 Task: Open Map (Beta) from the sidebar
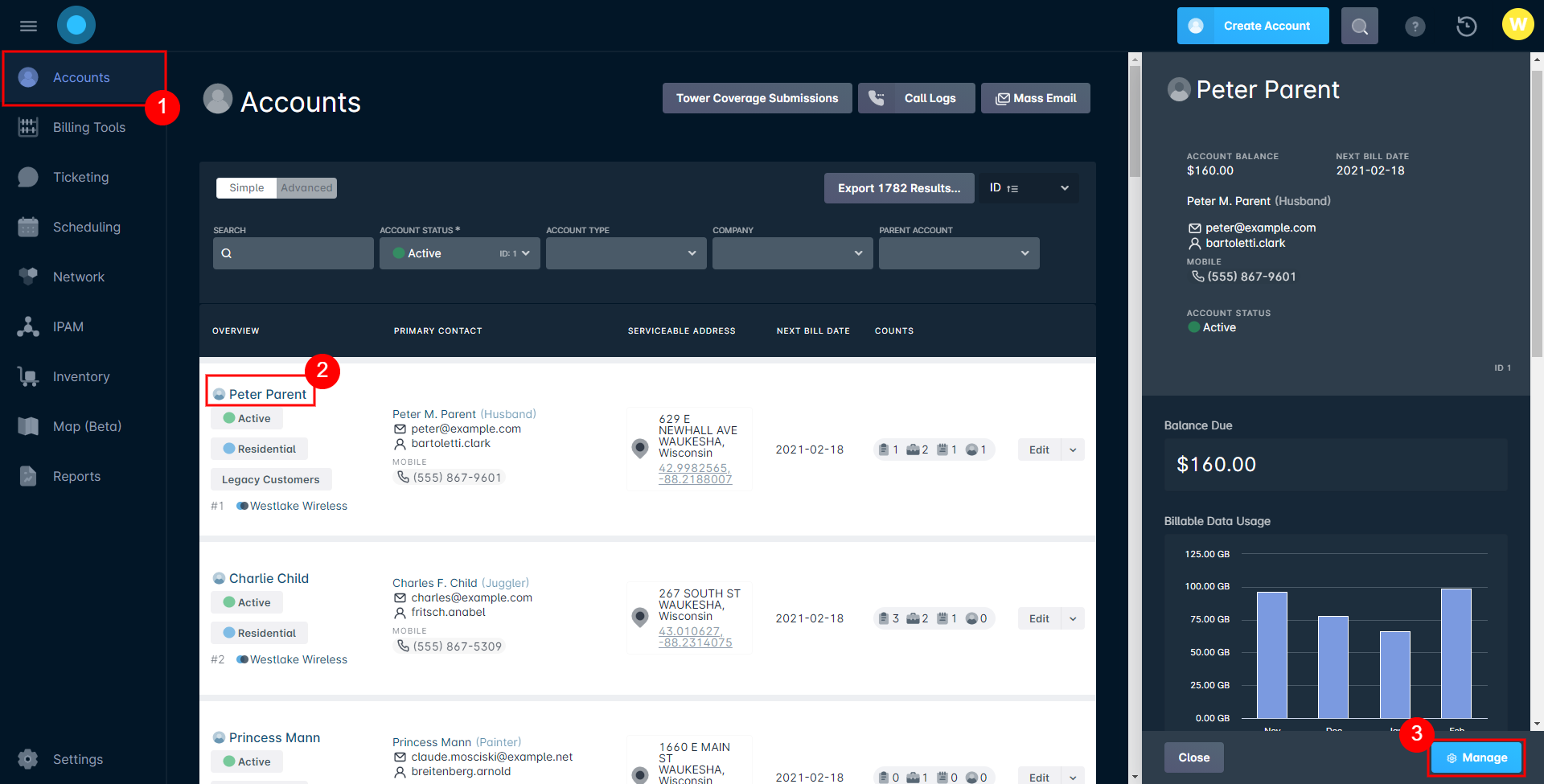pos(86,426)
